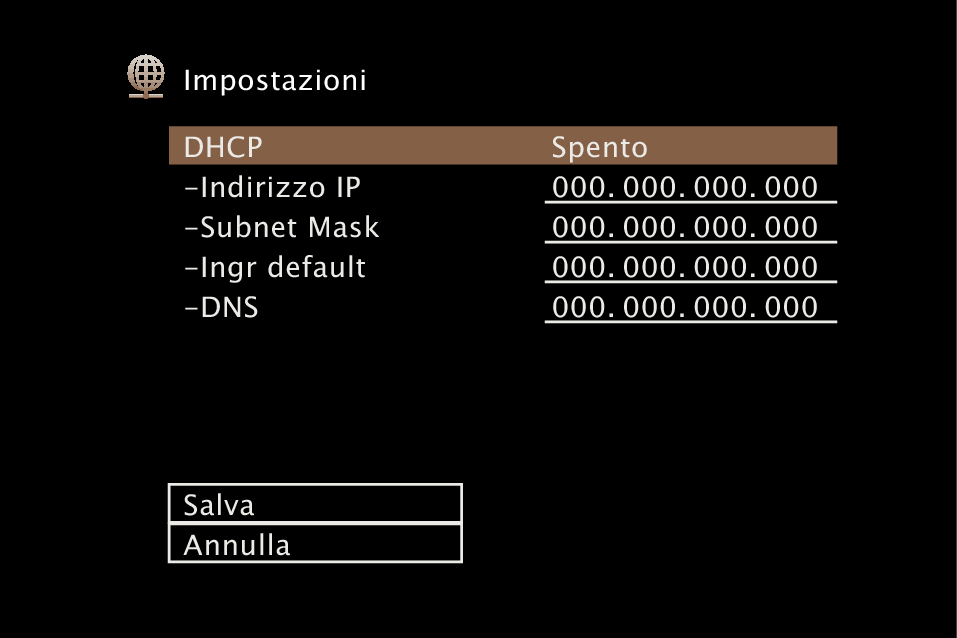Screen dimensions: 957x638
Task: Edit last octet of Indirizzo IP field
Action: point(792,187)
